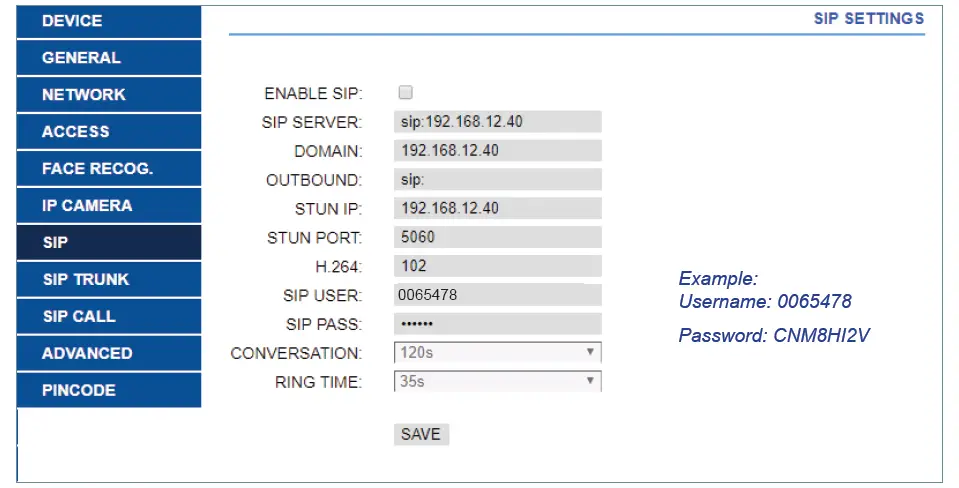The image size is (959, 488).
Task: Select the Access menu item
Action: [x=108, y=132]
